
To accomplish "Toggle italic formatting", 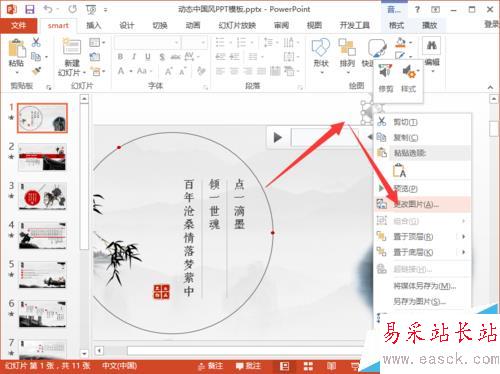I will (x=134, y=57).
